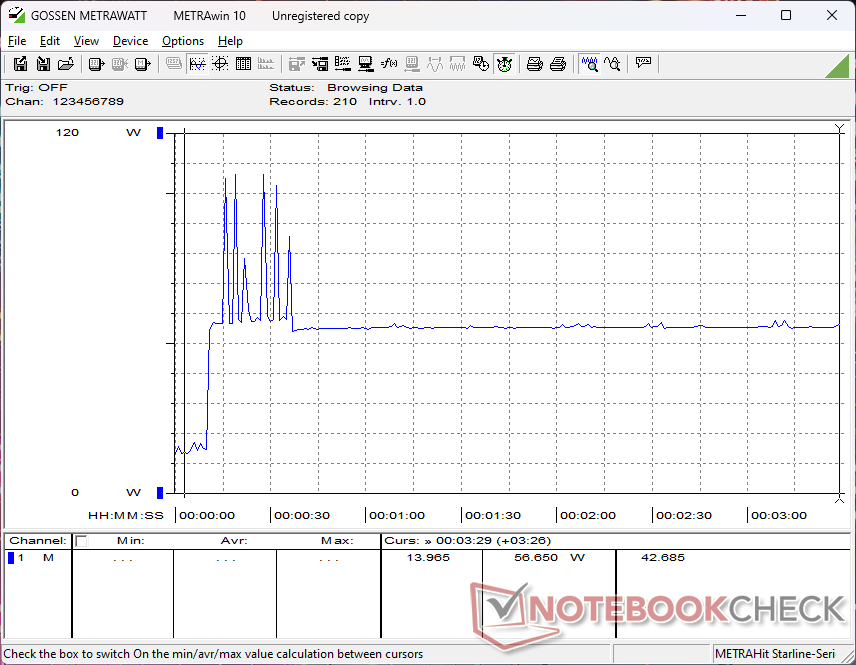
Task: Click the first printer toolbar icon
Action: pos(535,64)
